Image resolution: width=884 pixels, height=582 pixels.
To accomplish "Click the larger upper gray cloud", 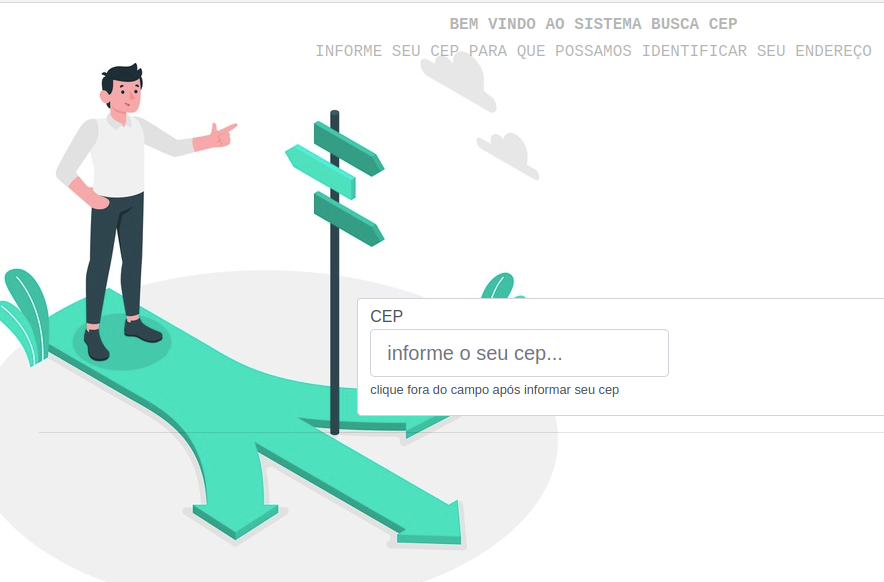I will (458, 81).
